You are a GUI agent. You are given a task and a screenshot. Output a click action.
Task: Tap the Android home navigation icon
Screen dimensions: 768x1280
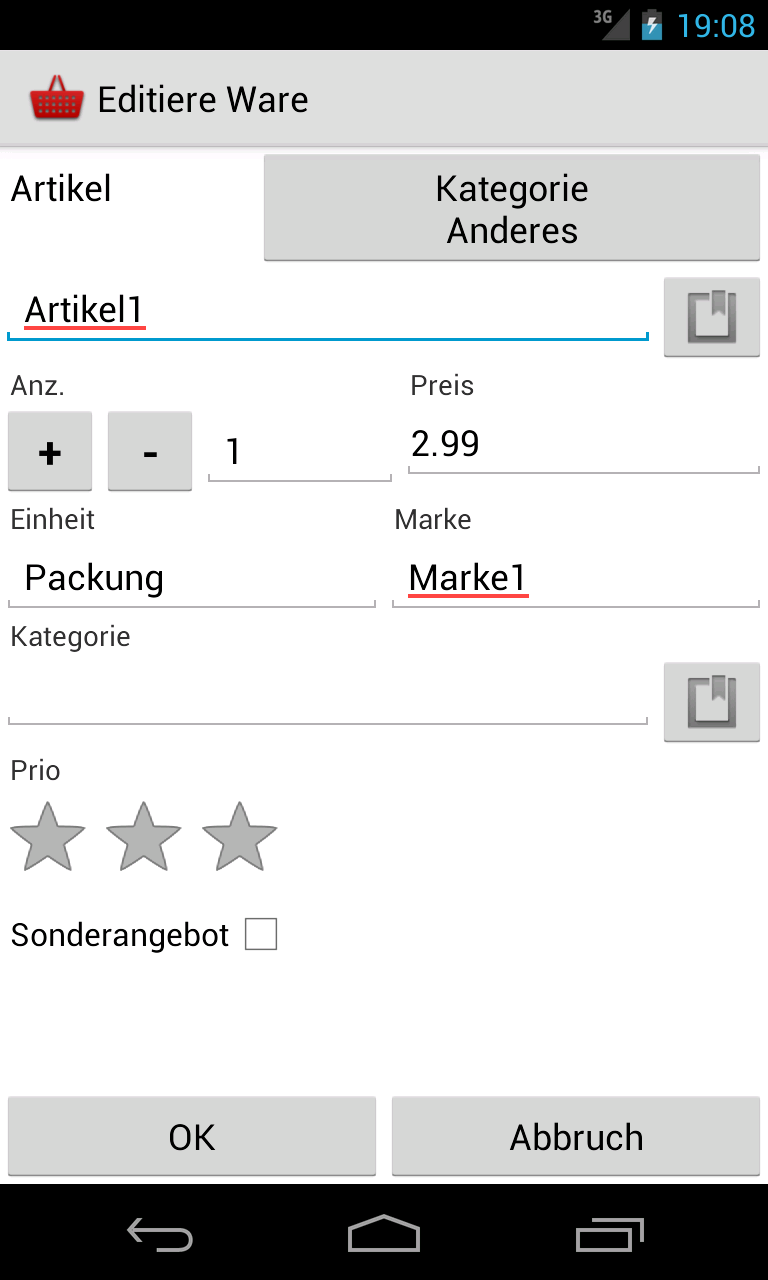[x=384, y=1234]
